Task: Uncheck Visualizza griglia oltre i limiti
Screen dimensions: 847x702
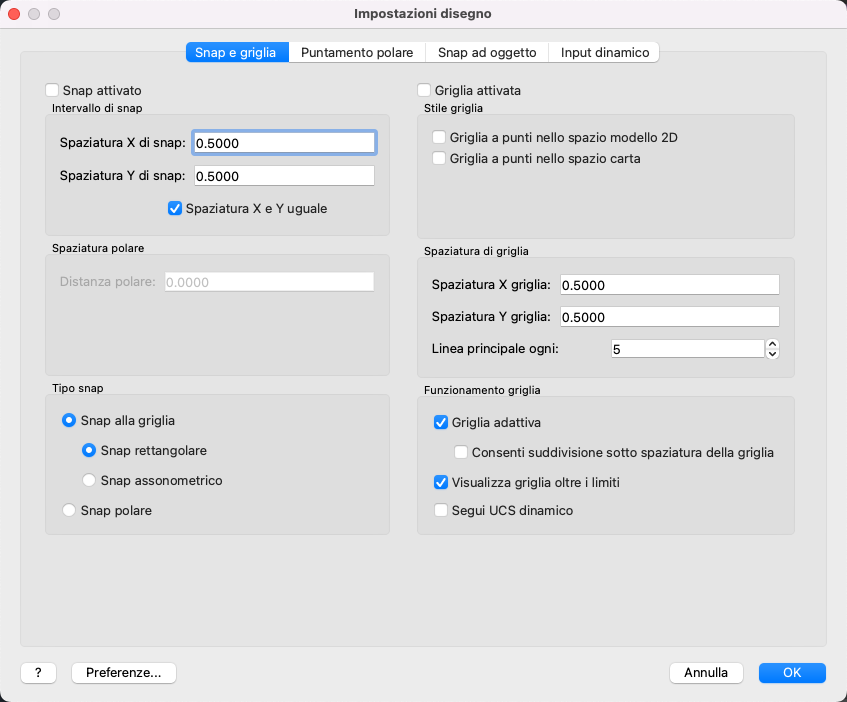Action: [x=441, y=481]
